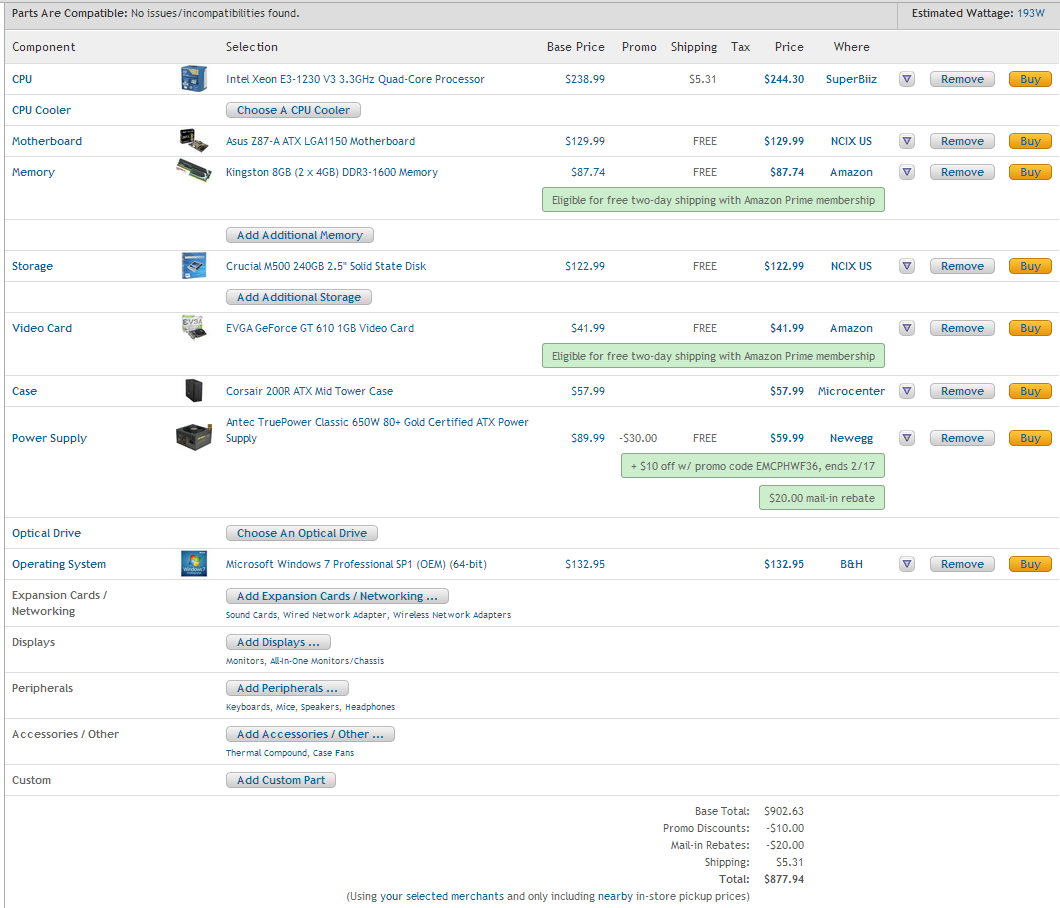Remove the Kingston 8GB memory
Image resolution: width=1060 pixels, height=908 pixels.
(962, 172)
